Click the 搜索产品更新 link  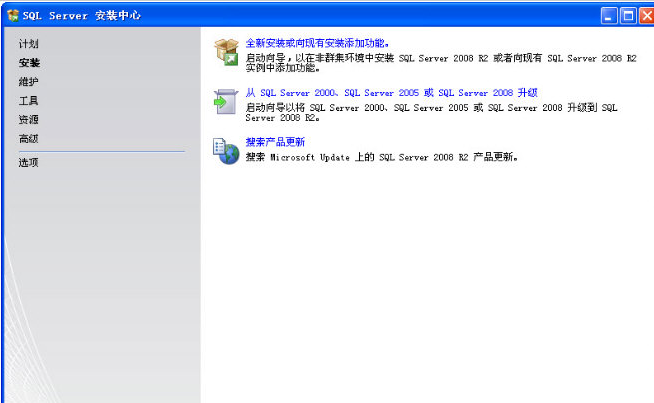275,142
